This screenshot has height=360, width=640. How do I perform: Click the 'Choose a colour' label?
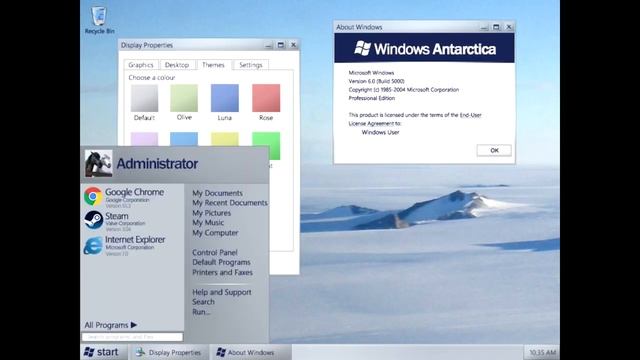click(152, 78)
